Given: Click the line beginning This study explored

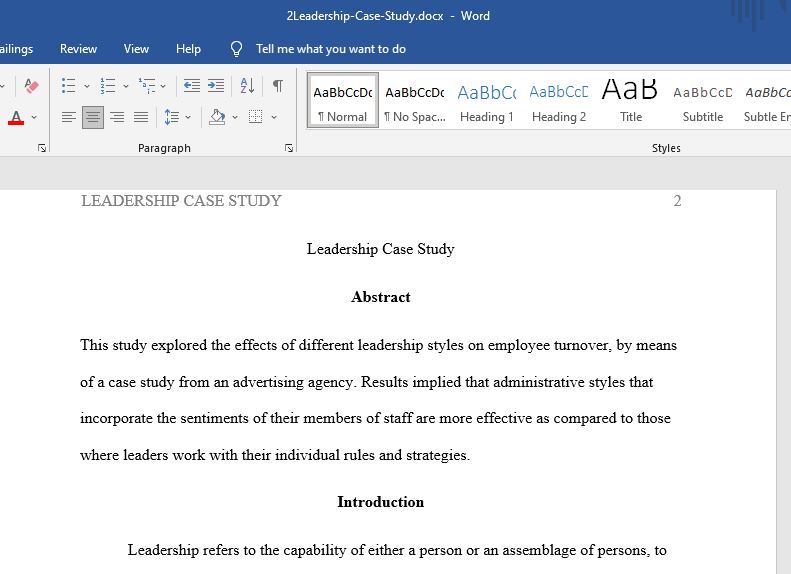Looking at the screenshot, I should point(378,346).
